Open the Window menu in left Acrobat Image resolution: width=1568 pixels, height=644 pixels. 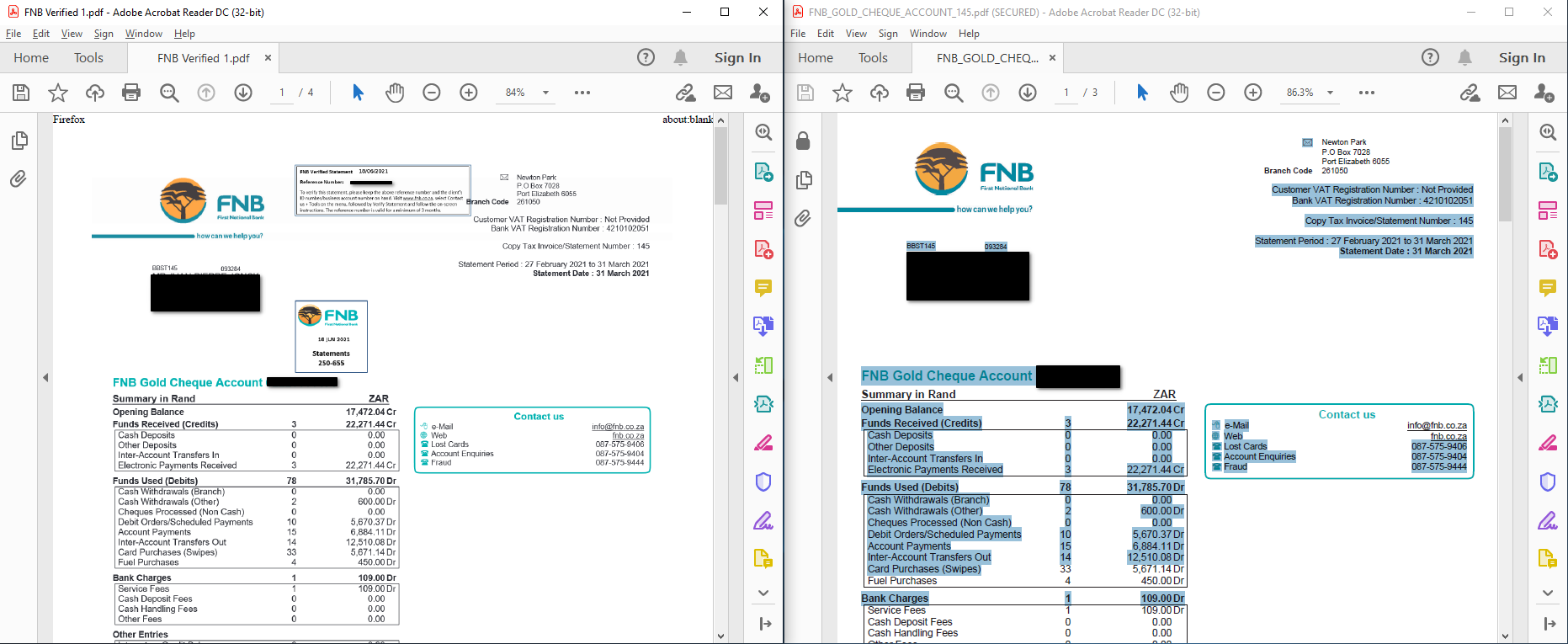click(x=143, y=34)
